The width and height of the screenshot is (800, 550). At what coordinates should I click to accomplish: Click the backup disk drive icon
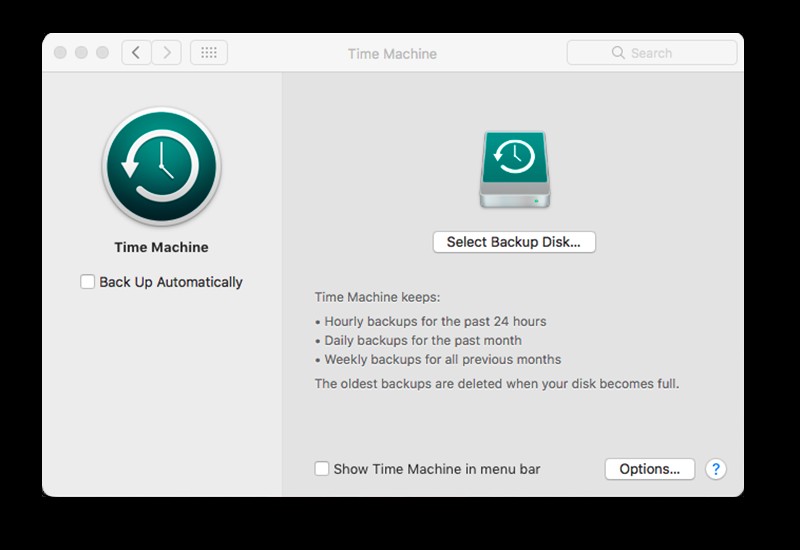tap(514, 169)
